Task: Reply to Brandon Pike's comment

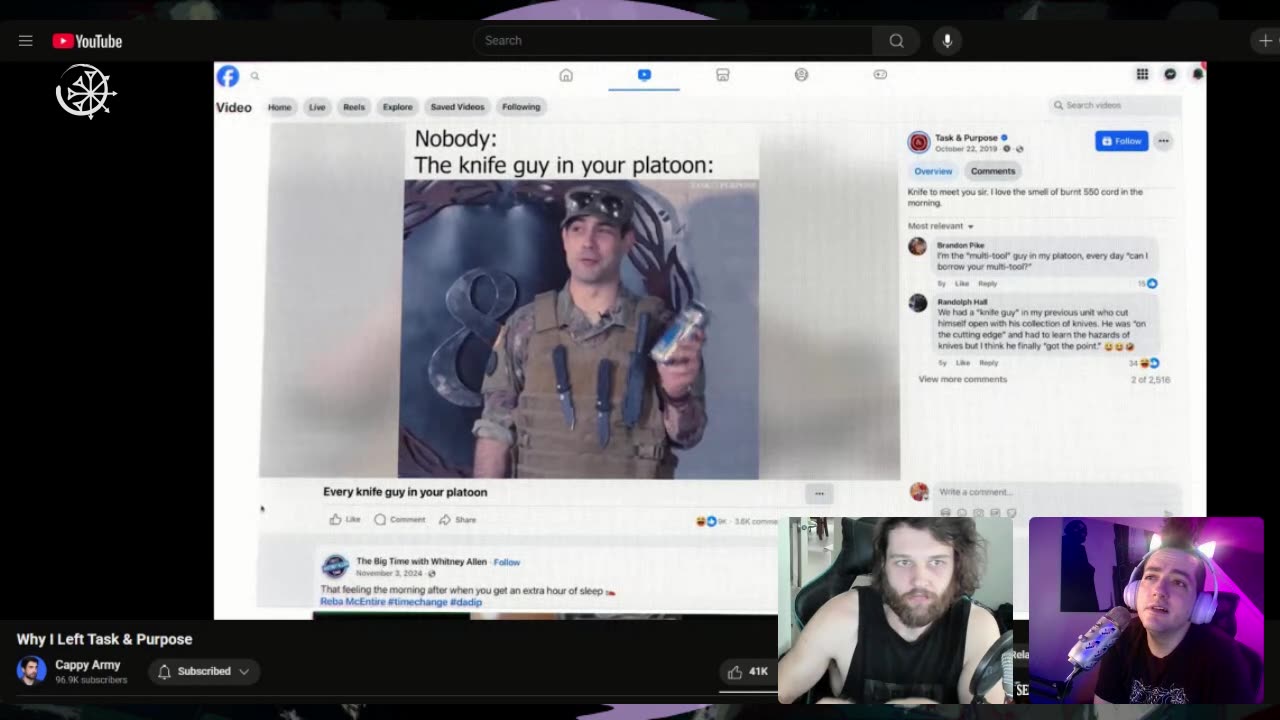Action: point(988,284)
